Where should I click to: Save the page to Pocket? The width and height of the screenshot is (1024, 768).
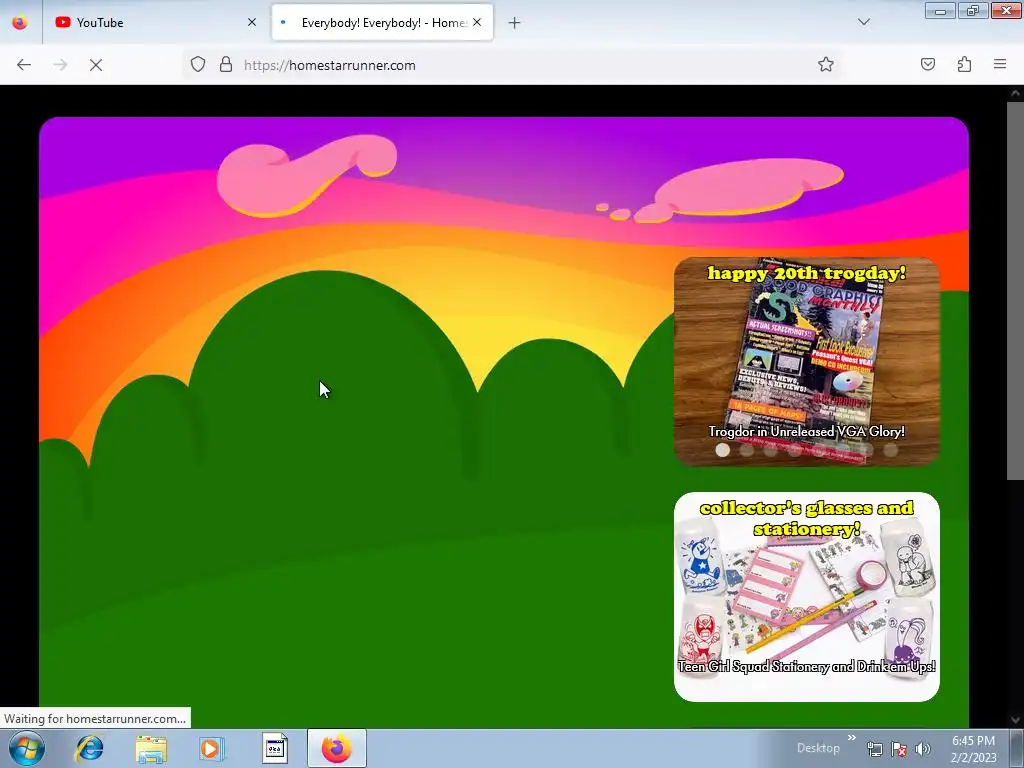coord(928,64)
